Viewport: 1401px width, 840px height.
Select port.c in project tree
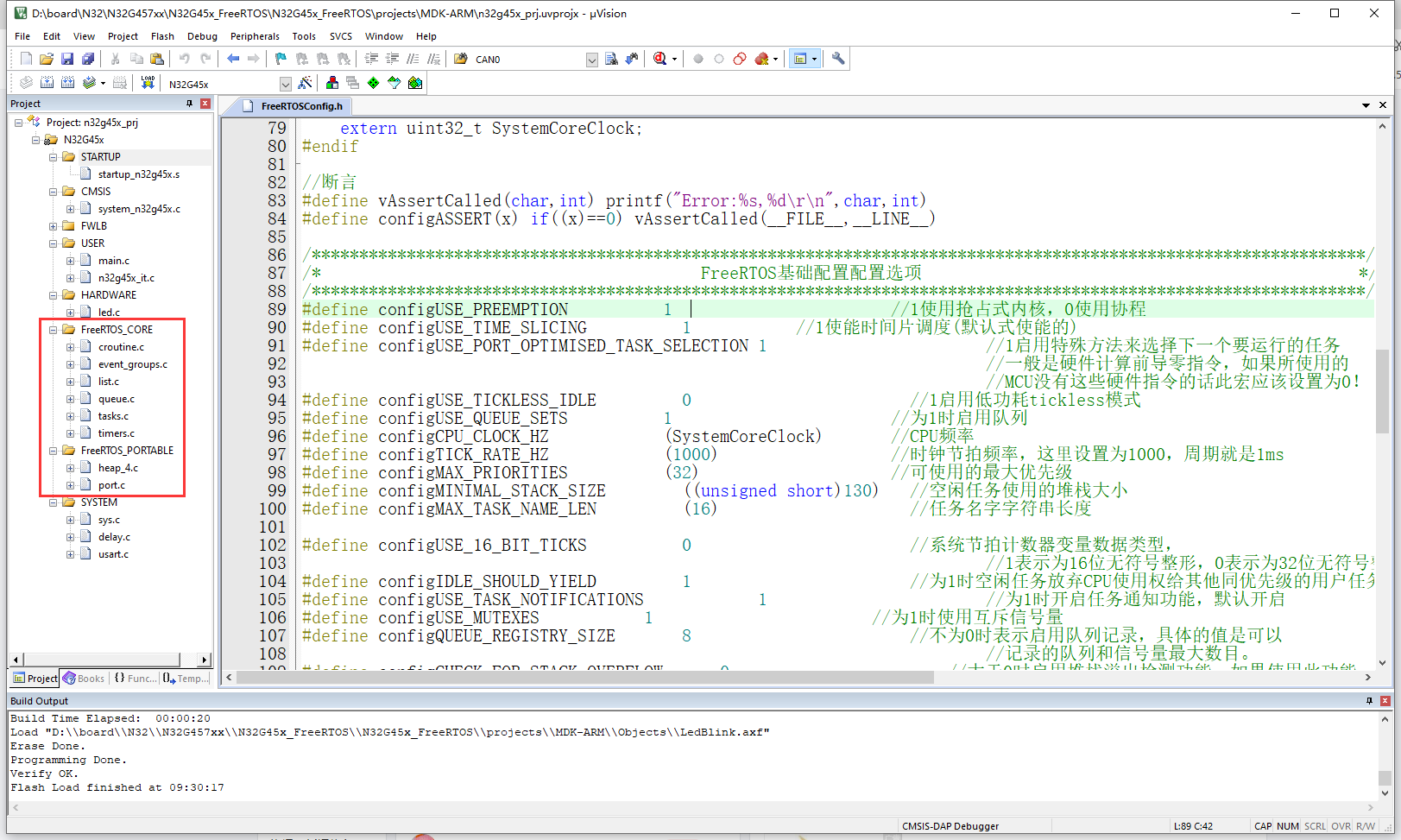pyautogui.click(x=111, y=485)
